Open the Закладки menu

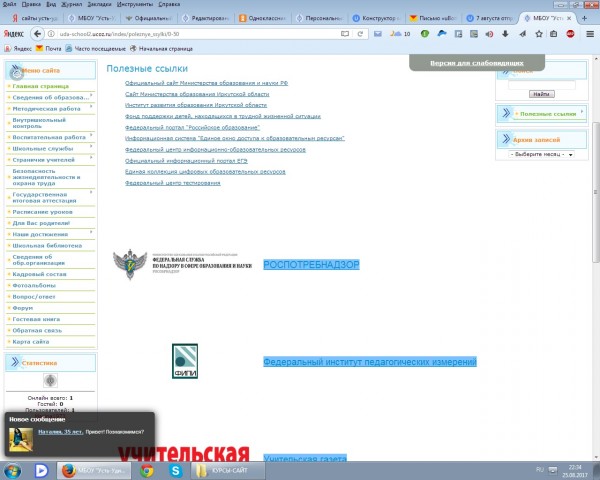point(99,4)
